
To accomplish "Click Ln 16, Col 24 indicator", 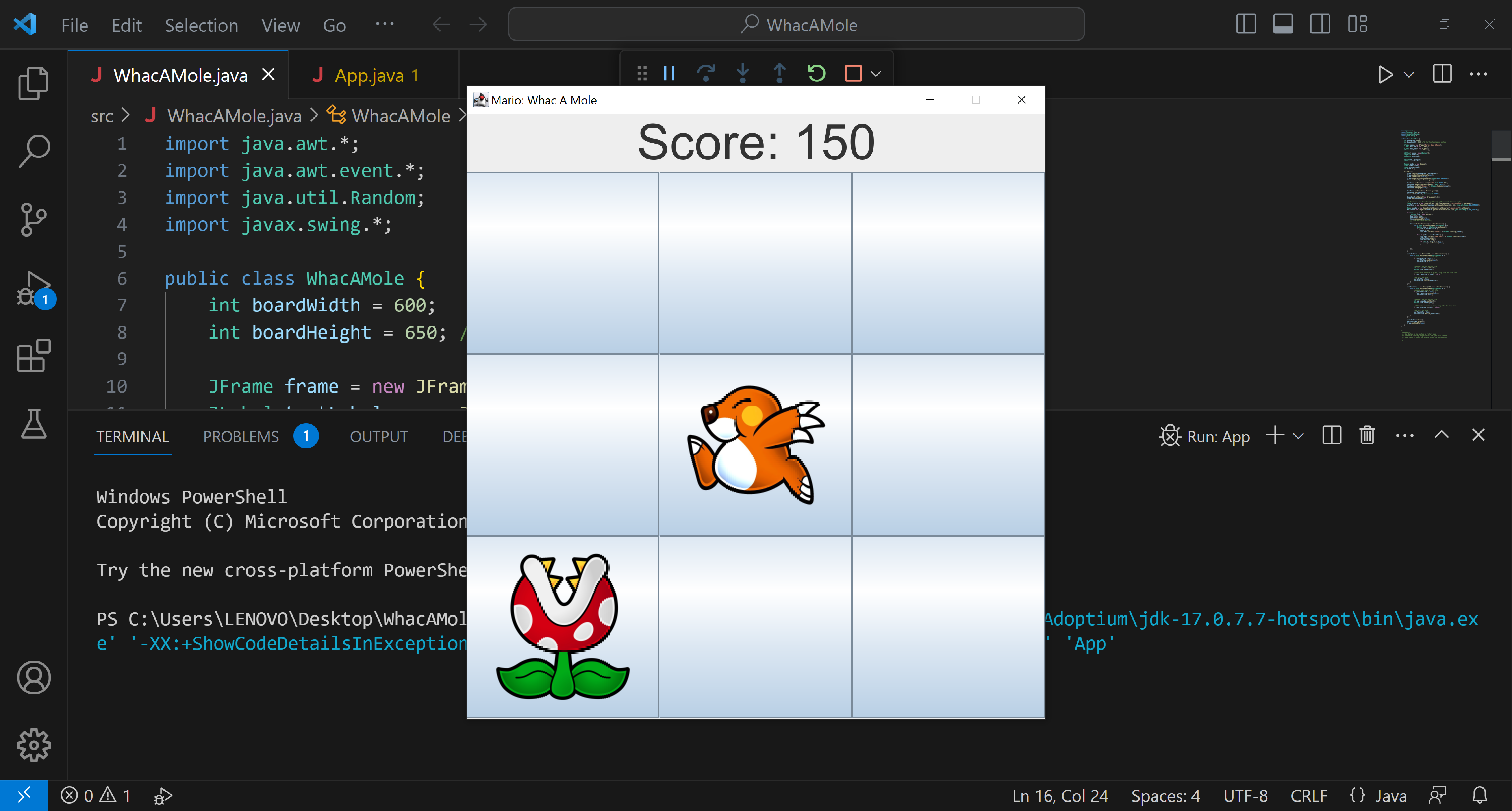I will 1060,796.
